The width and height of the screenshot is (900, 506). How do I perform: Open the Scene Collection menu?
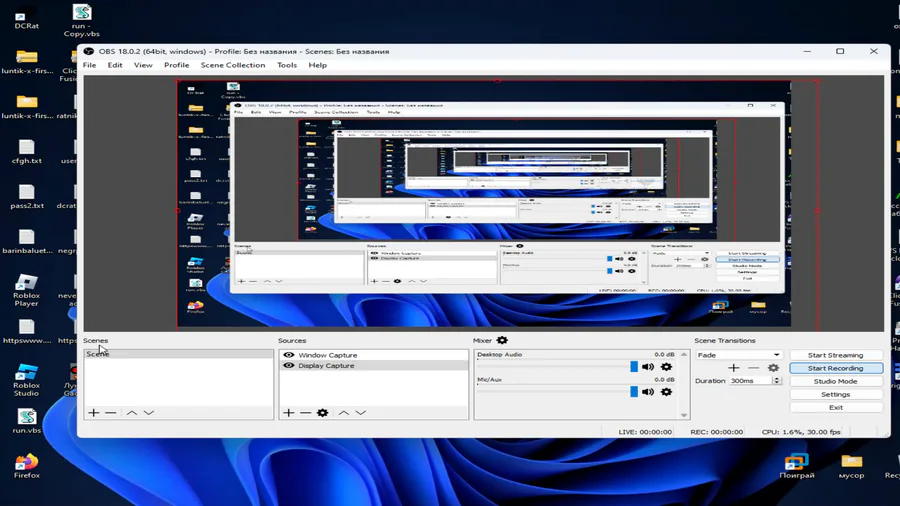click(x=232, y=65)
